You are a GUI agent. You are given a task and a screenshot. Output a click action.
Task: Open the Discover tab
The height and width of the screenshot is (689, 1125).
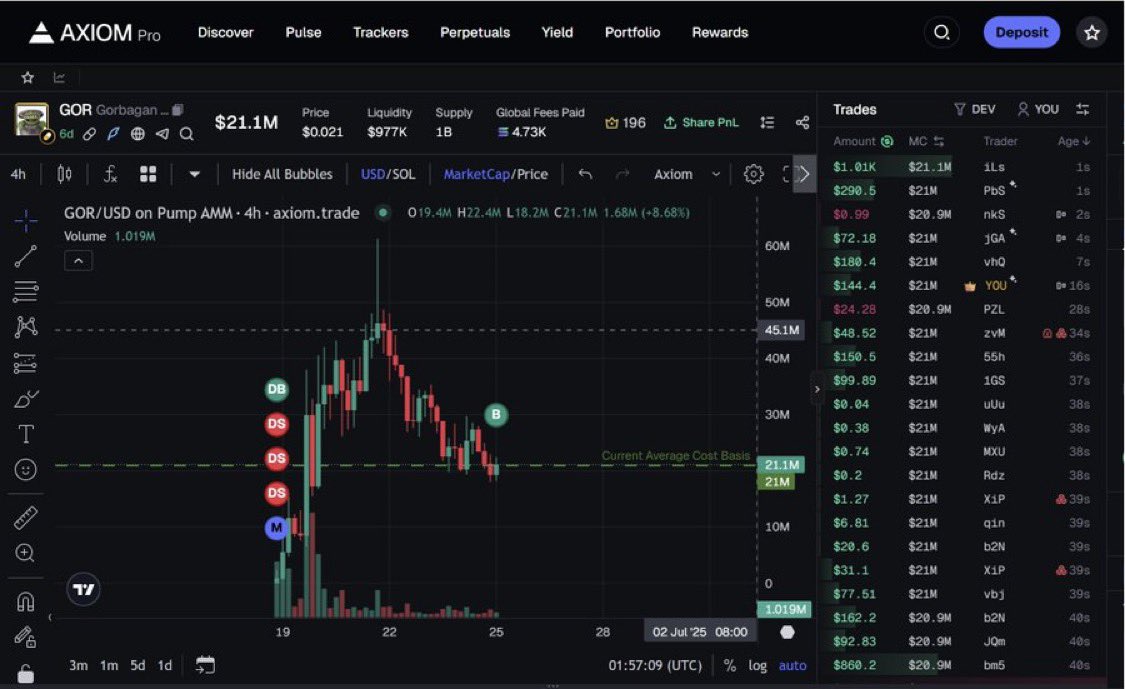225,32
